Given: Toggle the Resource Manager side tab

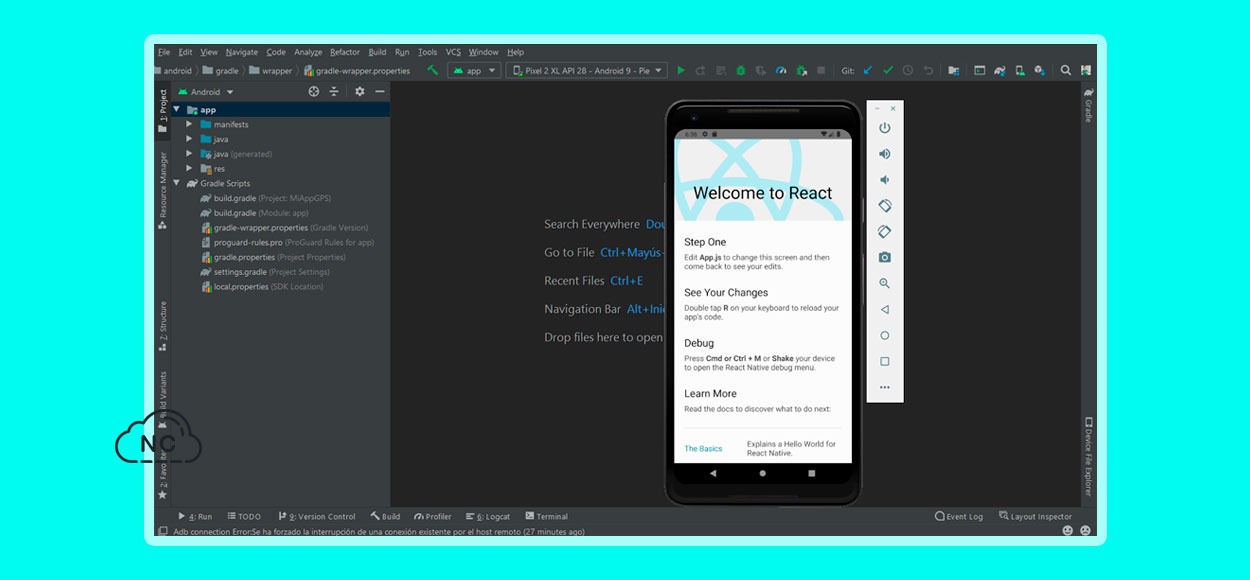Looking at the screenshot, I should tap(163, 191).
